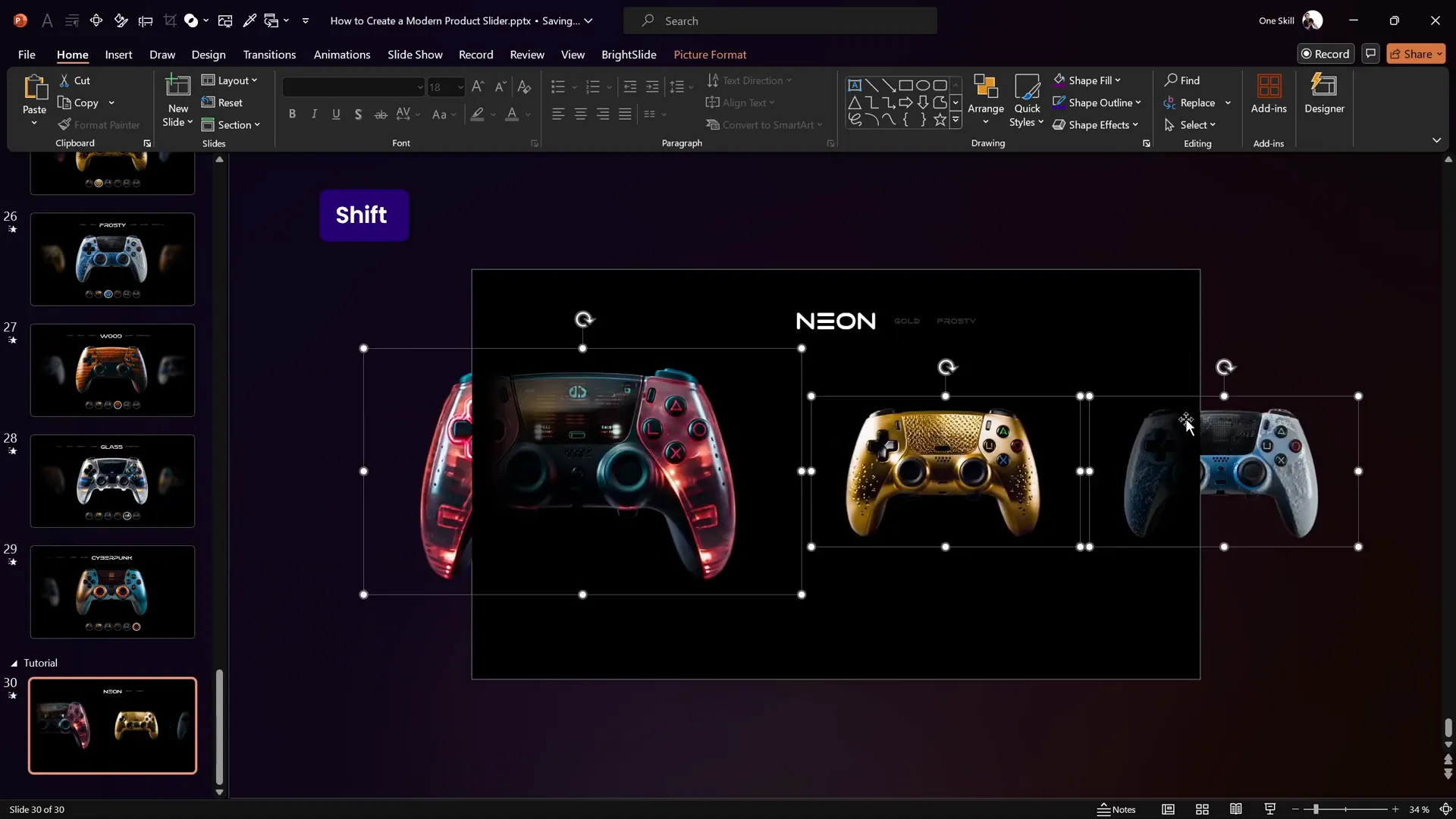Toggle Italic formatting
The image size is (1456, 819).
(x=314, y=115)
